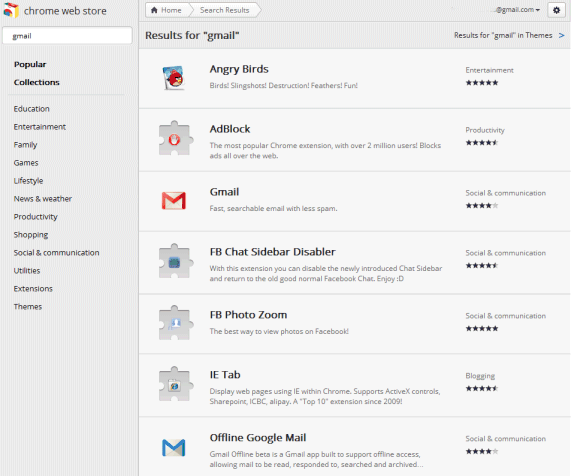Click the AdBlock puzzle-piece extension icon

click(x=175, y=138)
